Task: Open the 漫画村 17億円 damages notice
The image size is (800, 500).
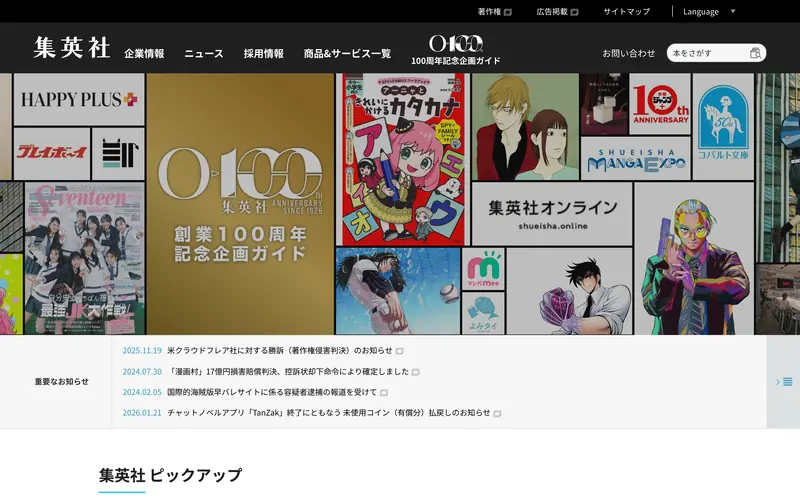Action: pyautogui.click(x=288, y=371)
